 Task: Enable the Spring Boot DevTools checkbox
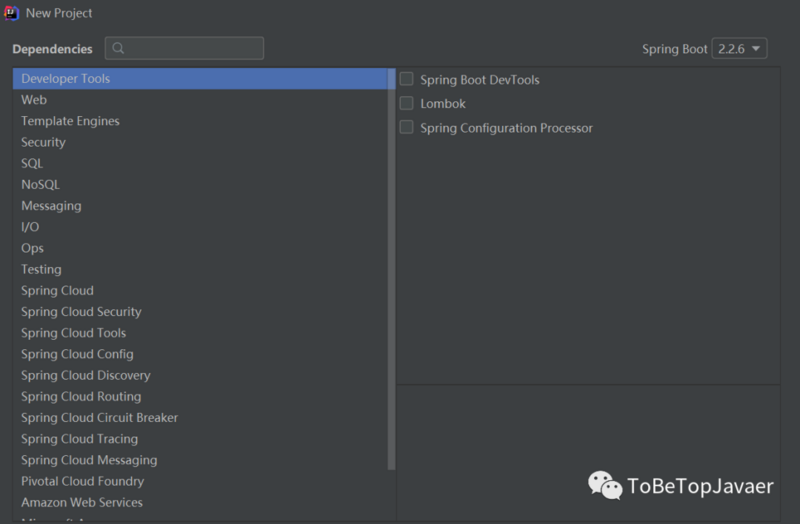tap(407, 79)
